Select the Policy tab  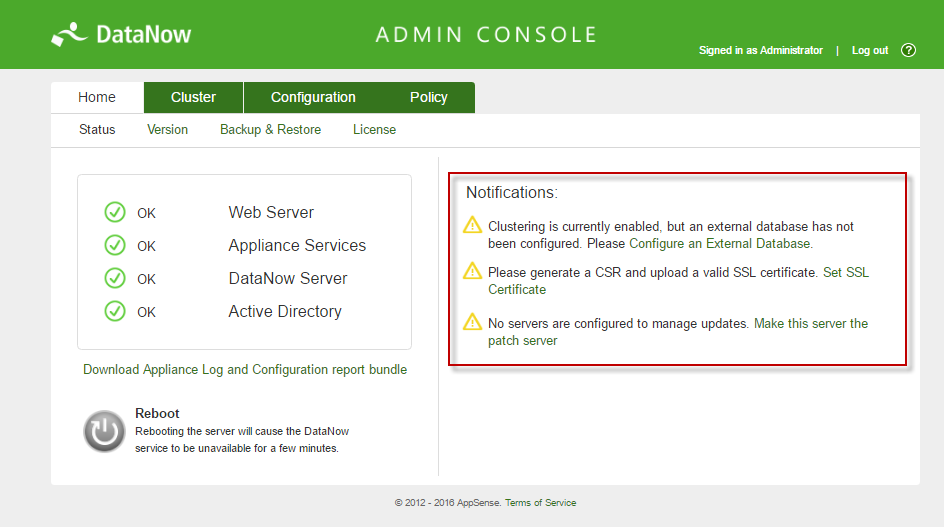tap(428, 97)
